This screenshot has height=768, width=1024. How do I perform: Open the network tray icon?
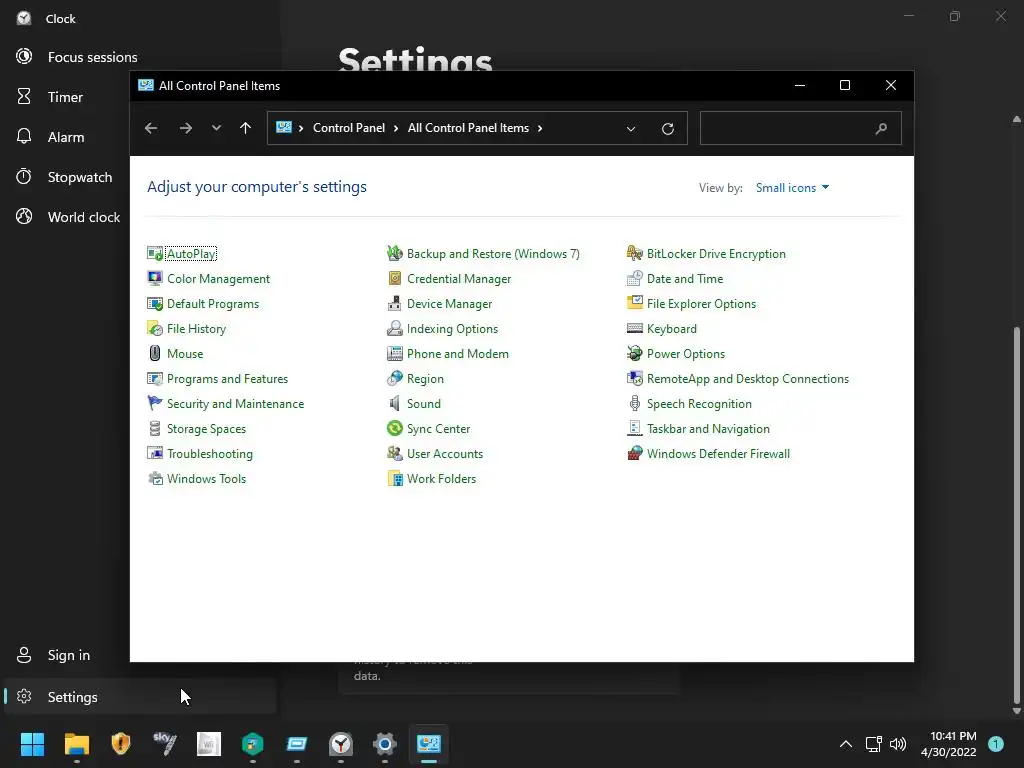coord(873,744)
